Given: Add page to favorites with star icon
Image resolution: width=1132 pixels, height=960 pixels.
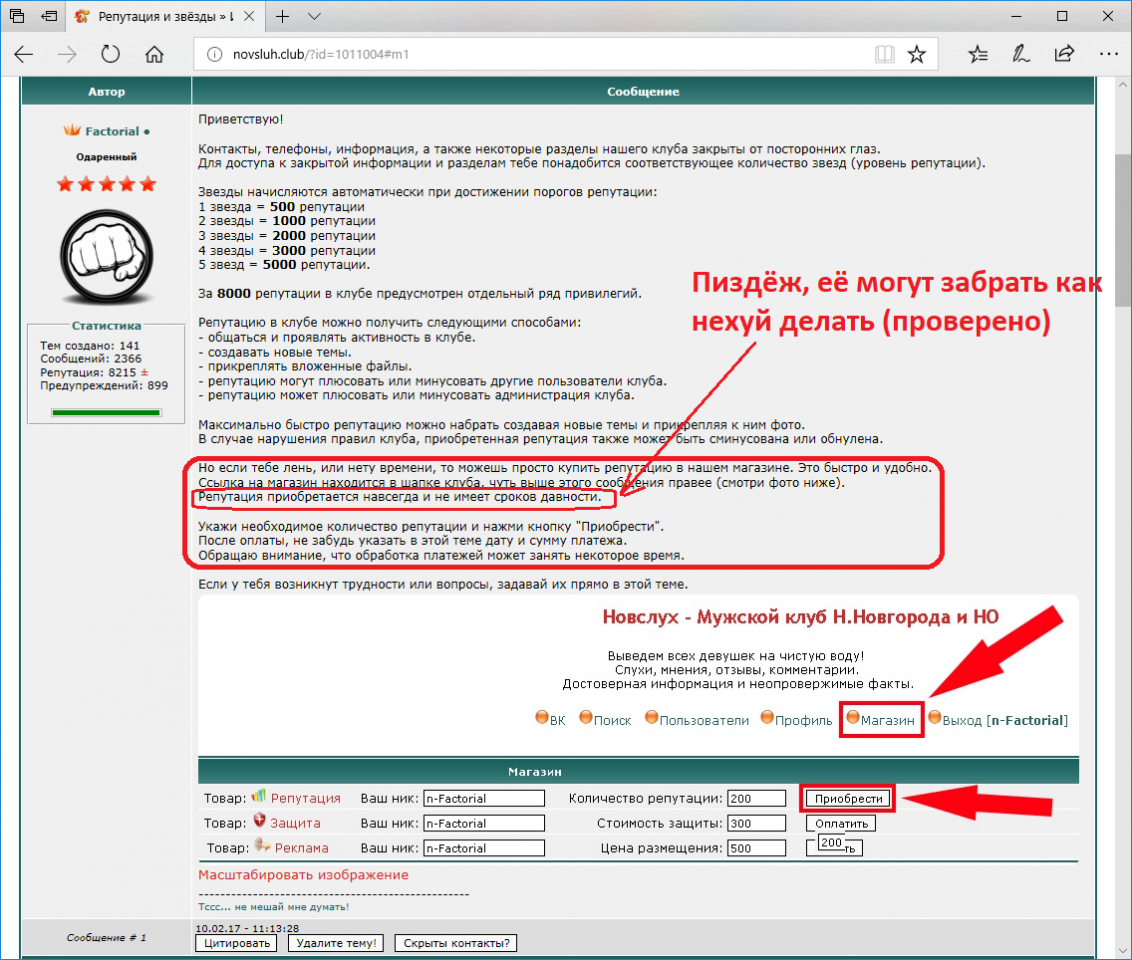Looking at the screenshot, I should click(916, 54).
